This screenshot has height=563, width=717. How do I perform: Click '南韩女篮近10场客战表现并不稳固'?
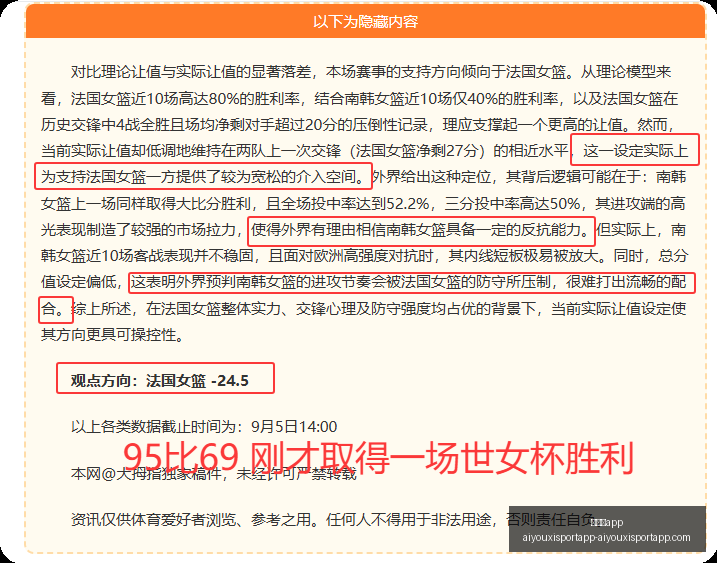(x=147, y=255)
